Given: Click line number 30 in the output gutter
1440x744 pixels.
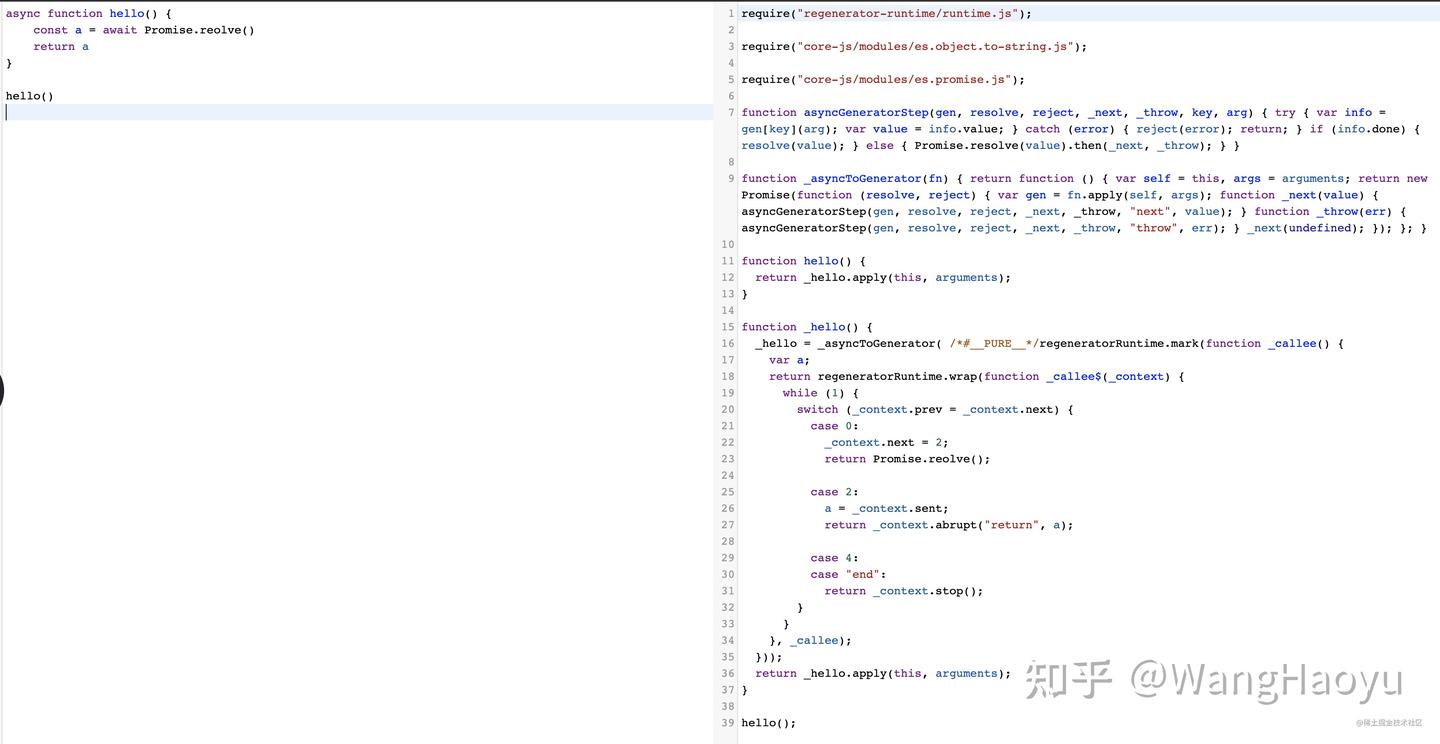Looking at the screenshot, I should click(x=727, y=575).
